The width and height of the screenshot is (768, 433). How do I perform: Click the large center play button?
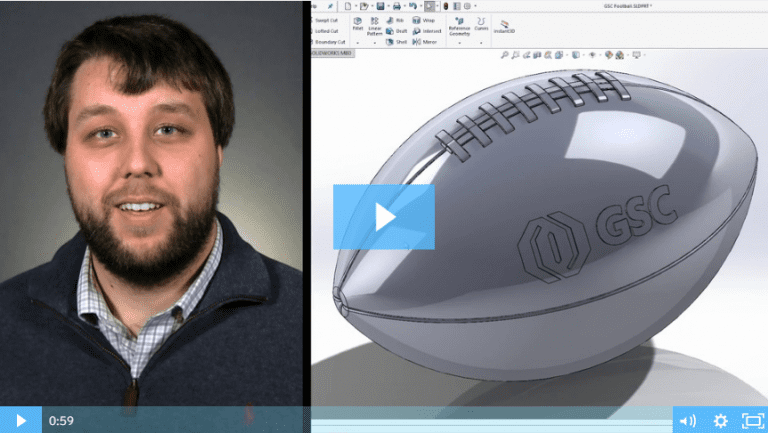coord(384,216)
